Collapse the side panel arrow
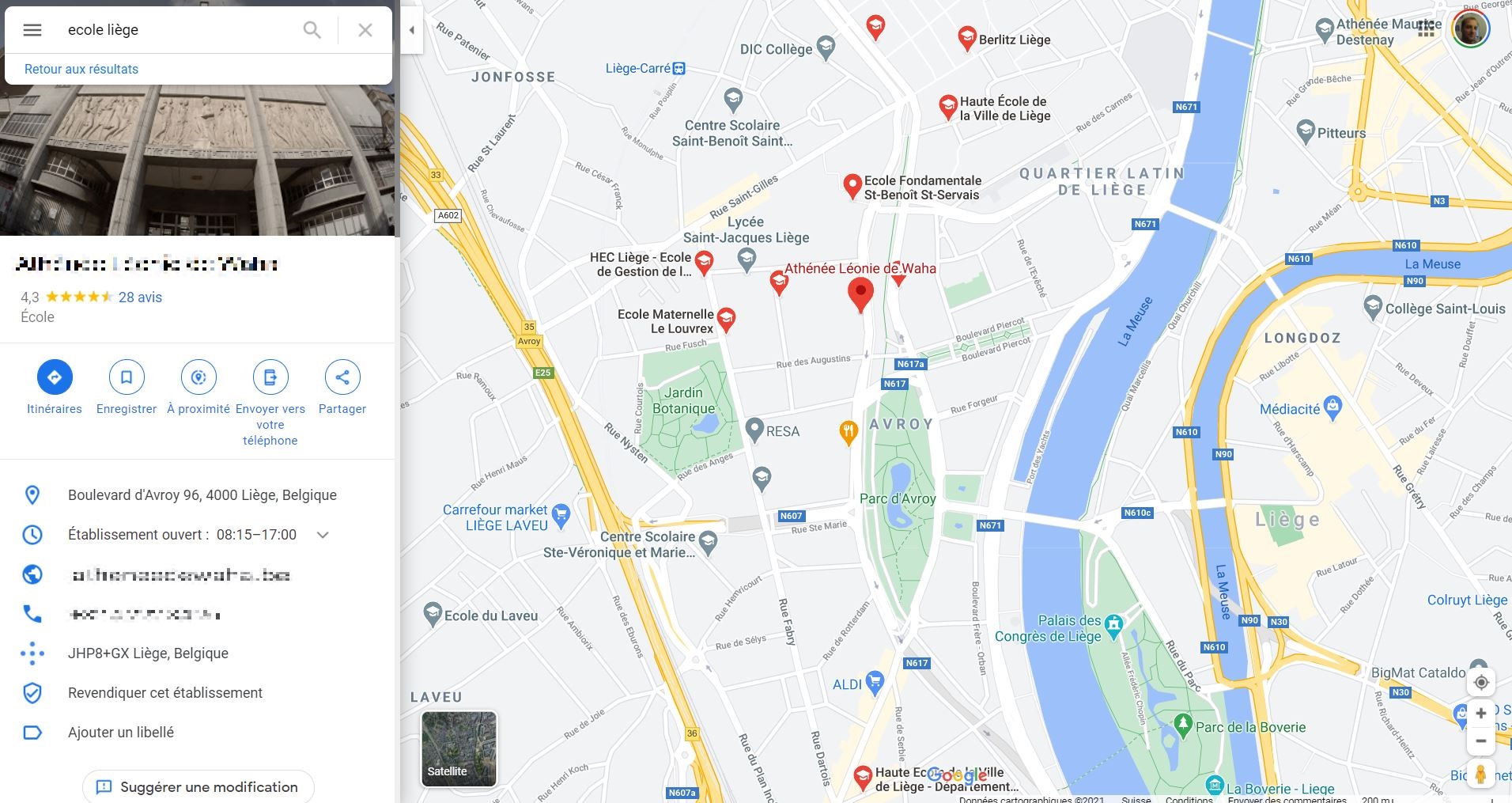The width and height of the screenshot is (1512, 803). click(x=411, y=30)
